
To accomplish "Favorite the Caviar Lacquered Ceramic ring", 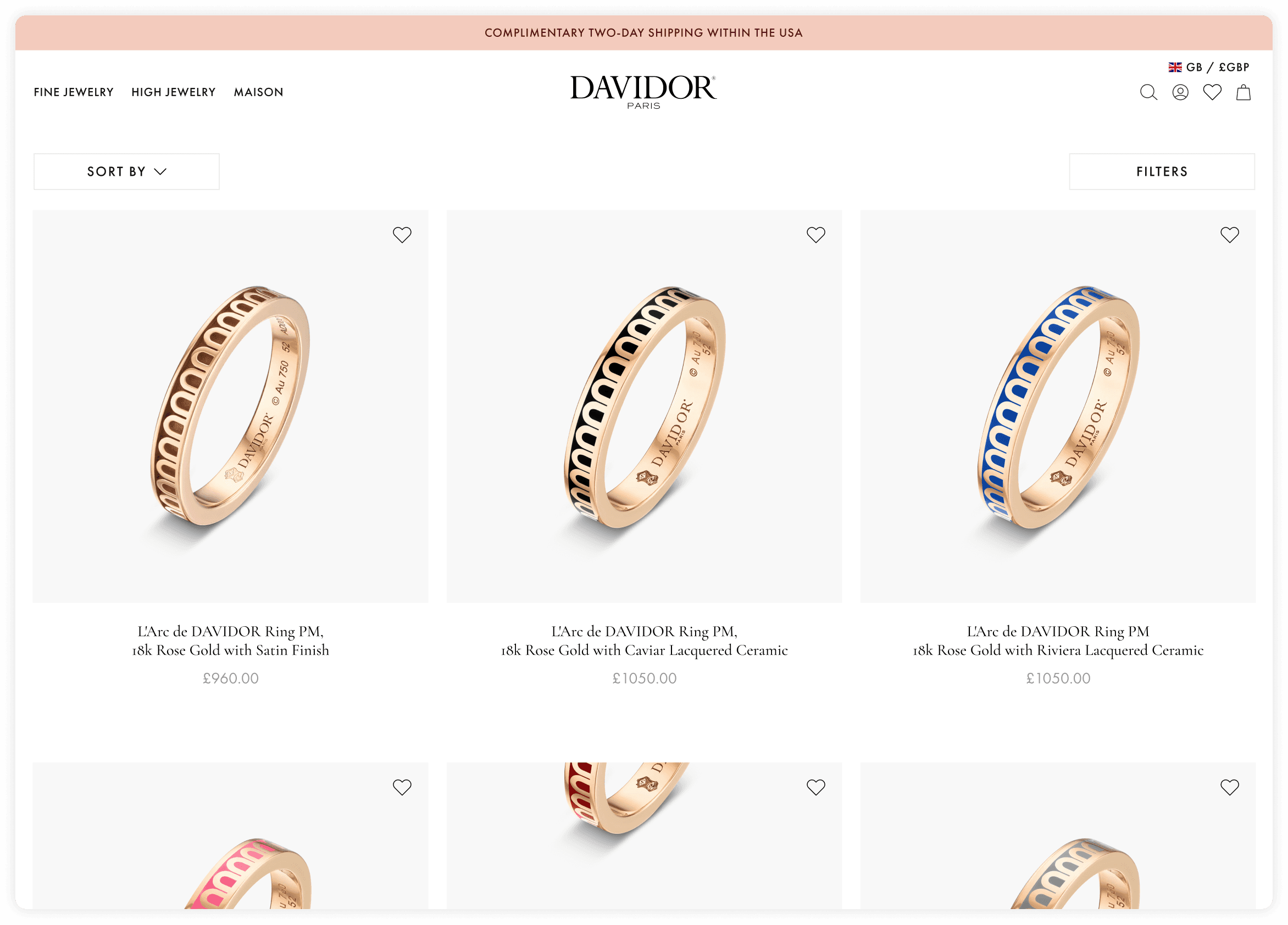I will coord(815,235).
